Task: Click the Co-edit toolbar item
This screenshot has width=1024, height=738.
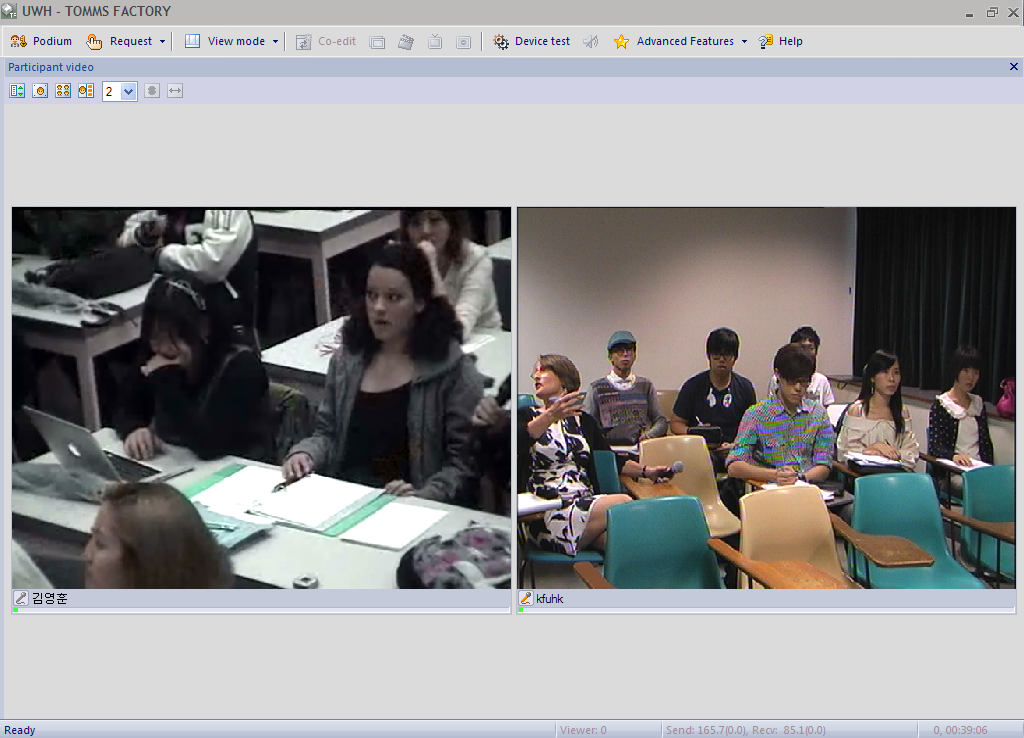Action: coord(326,41)
